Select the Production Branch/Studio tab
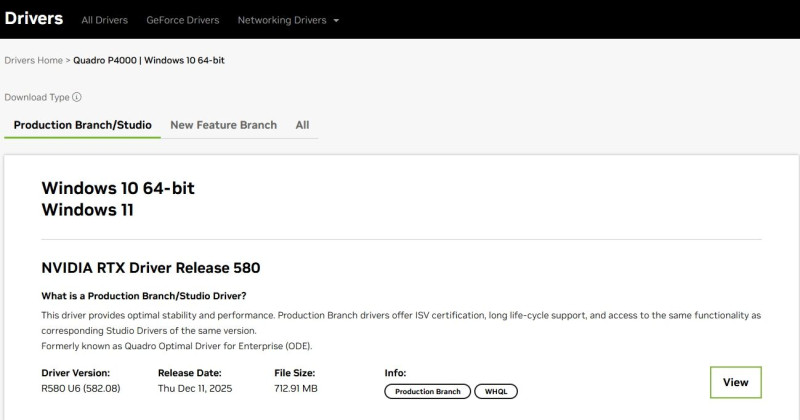Viewport: 800px width, 420px height. click(82, 125)
